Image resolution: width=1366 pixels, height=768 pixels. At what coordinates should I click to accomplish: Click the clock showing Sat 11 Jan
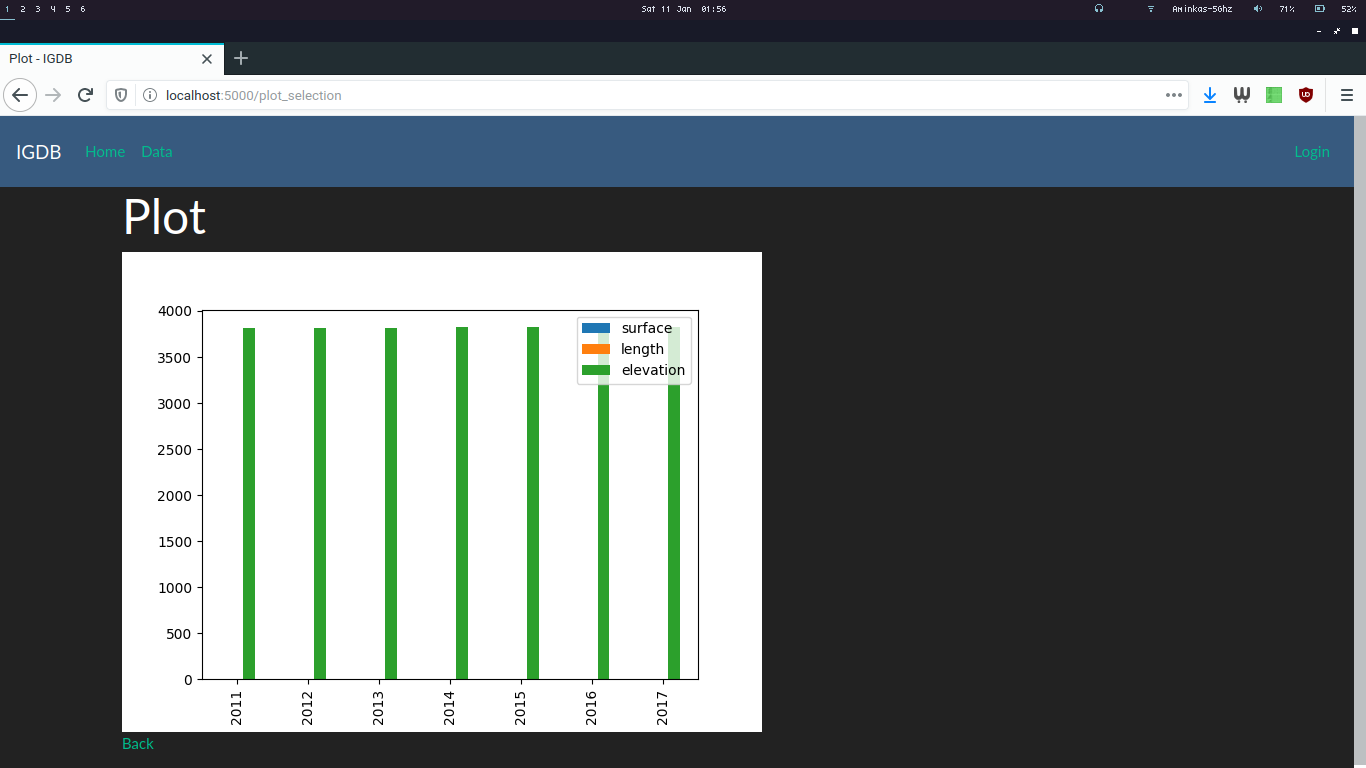[x=684, y=8]
